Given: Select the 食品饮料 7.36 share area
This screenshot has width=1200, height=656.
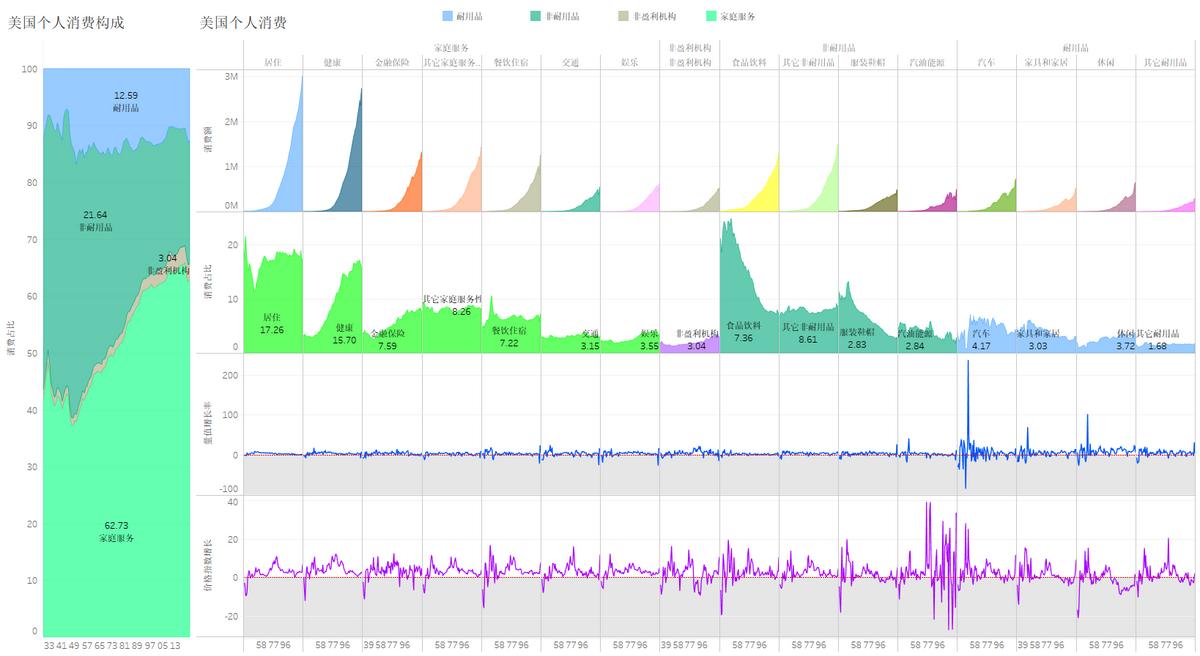Looking at the screenshot, I should coord(745,331).
